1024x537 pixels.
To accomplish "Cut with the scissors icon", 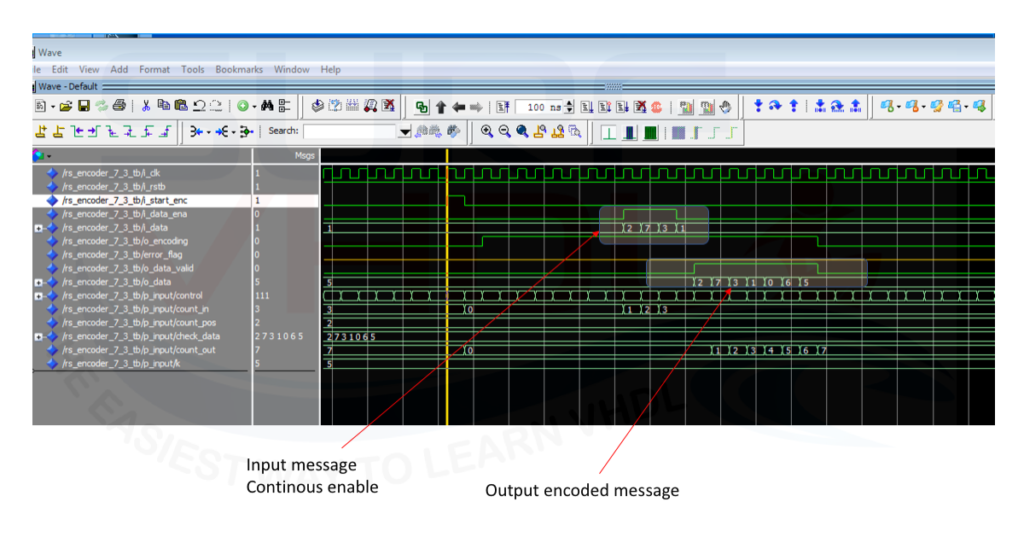I will pyautogui.click(x=146, y=106).
